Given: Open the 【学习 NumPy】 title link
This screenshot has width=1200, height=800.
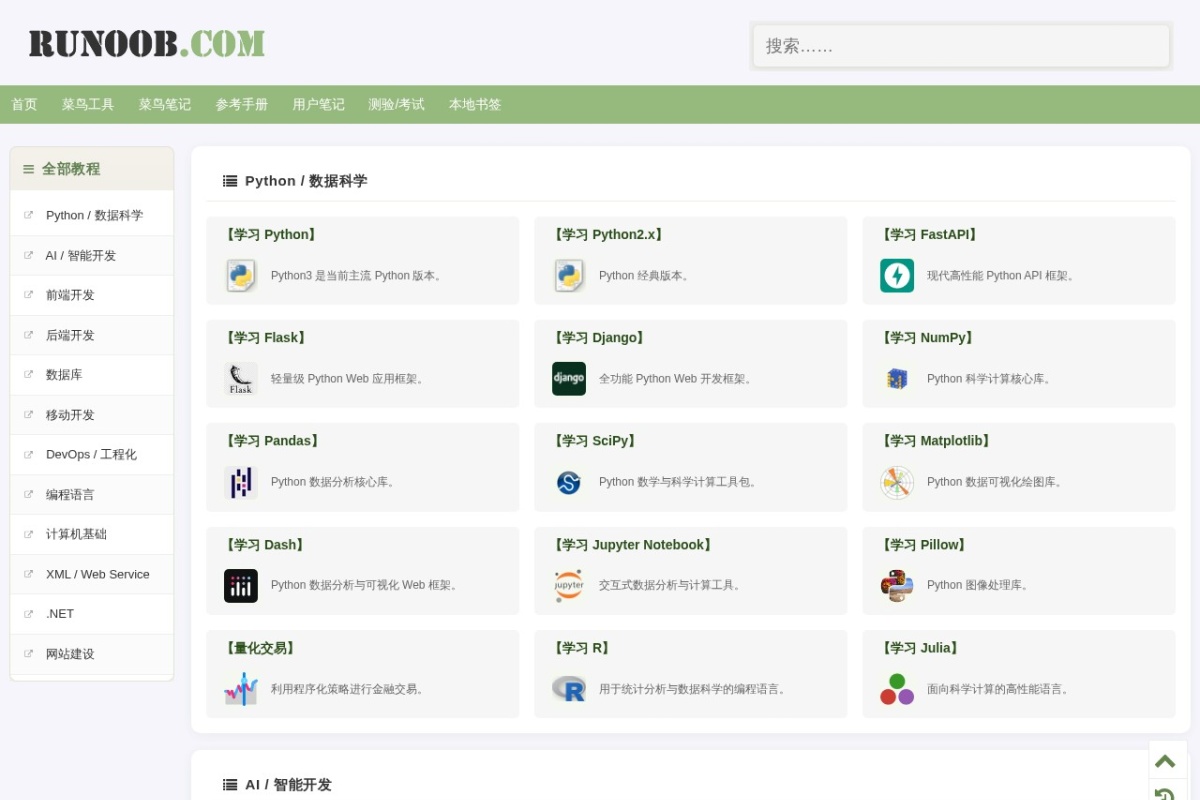Looking at the screenshot, I should click(927, 338).
